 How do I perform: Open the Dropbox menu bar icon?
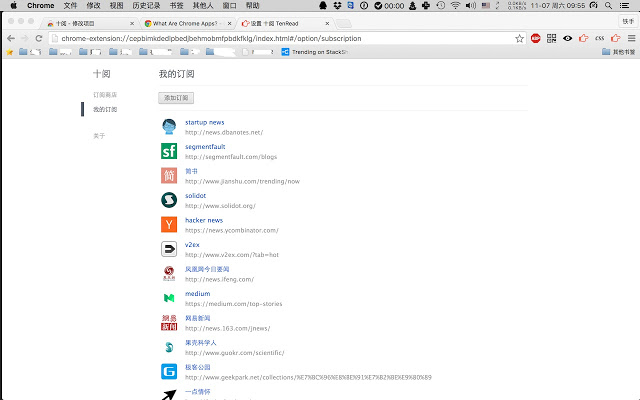(x=337, y=5)
